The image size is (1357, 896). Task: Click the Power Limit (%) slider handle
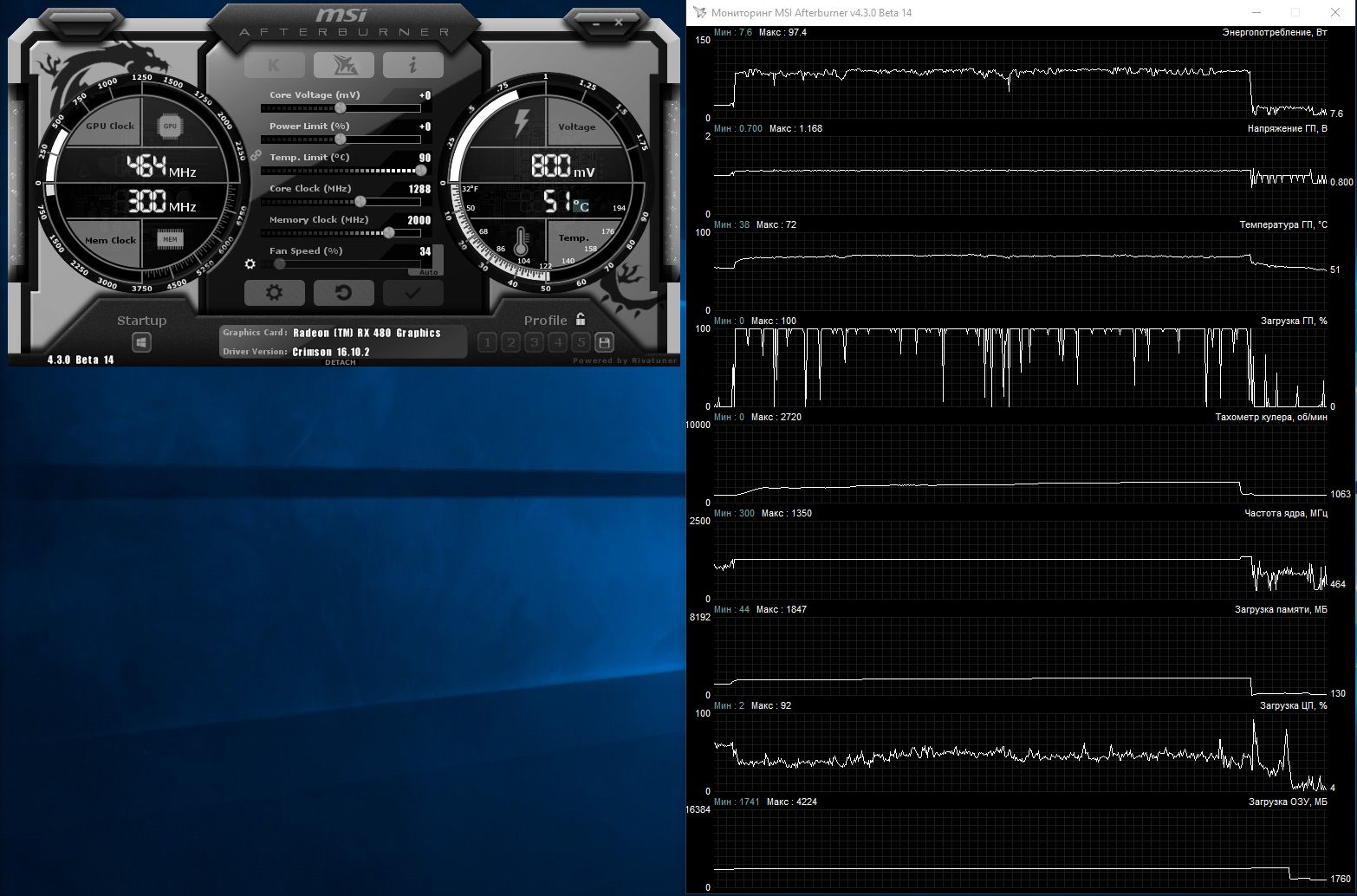click(x=341, y=140)
